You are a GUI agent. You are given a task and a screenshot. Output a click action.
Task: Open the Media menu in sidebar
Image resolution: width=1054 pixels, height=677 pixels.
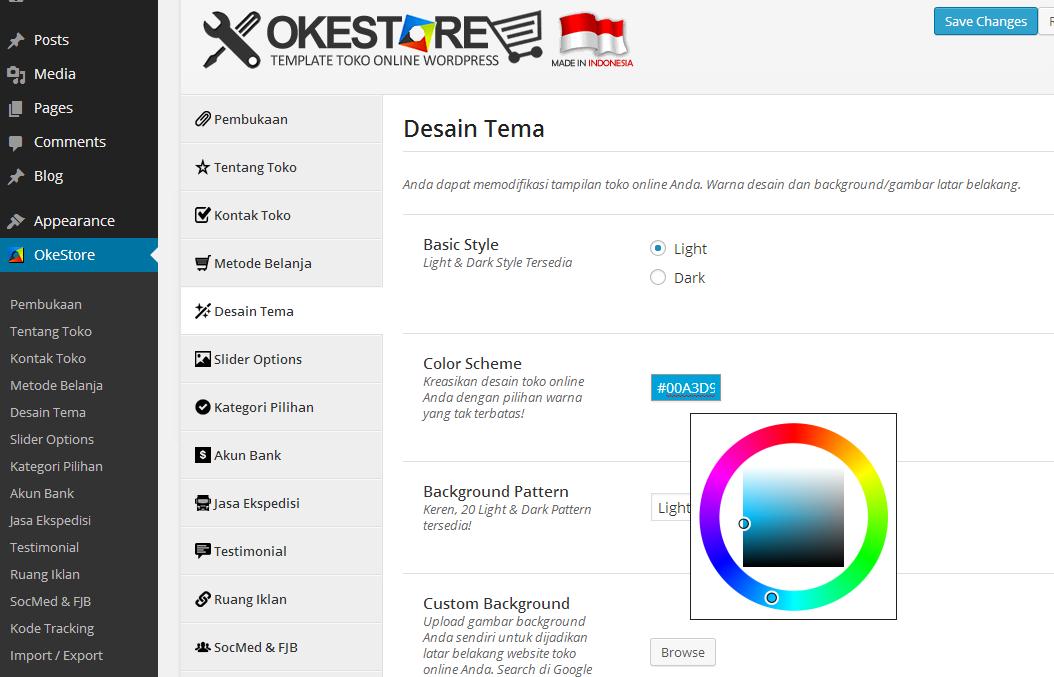click(54, 74)
